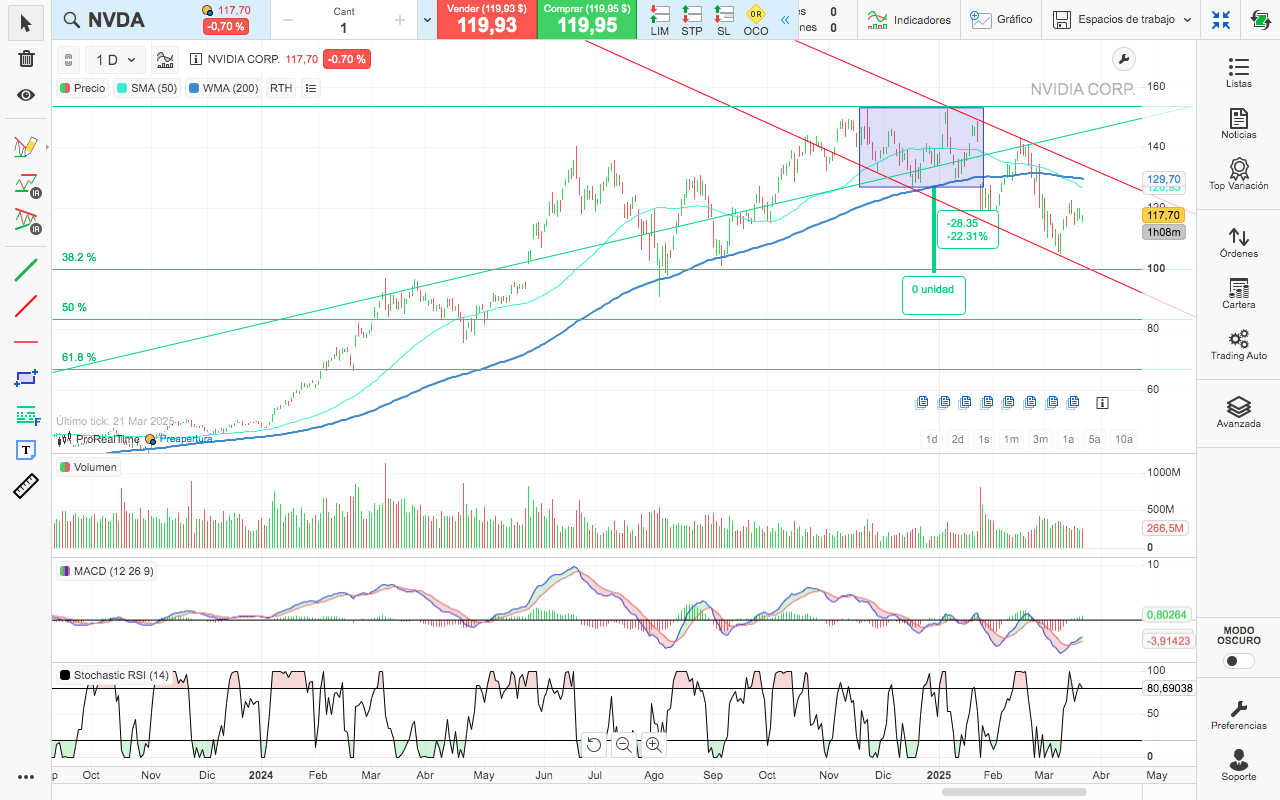Select the text annotation tool

tap(26, 450)
